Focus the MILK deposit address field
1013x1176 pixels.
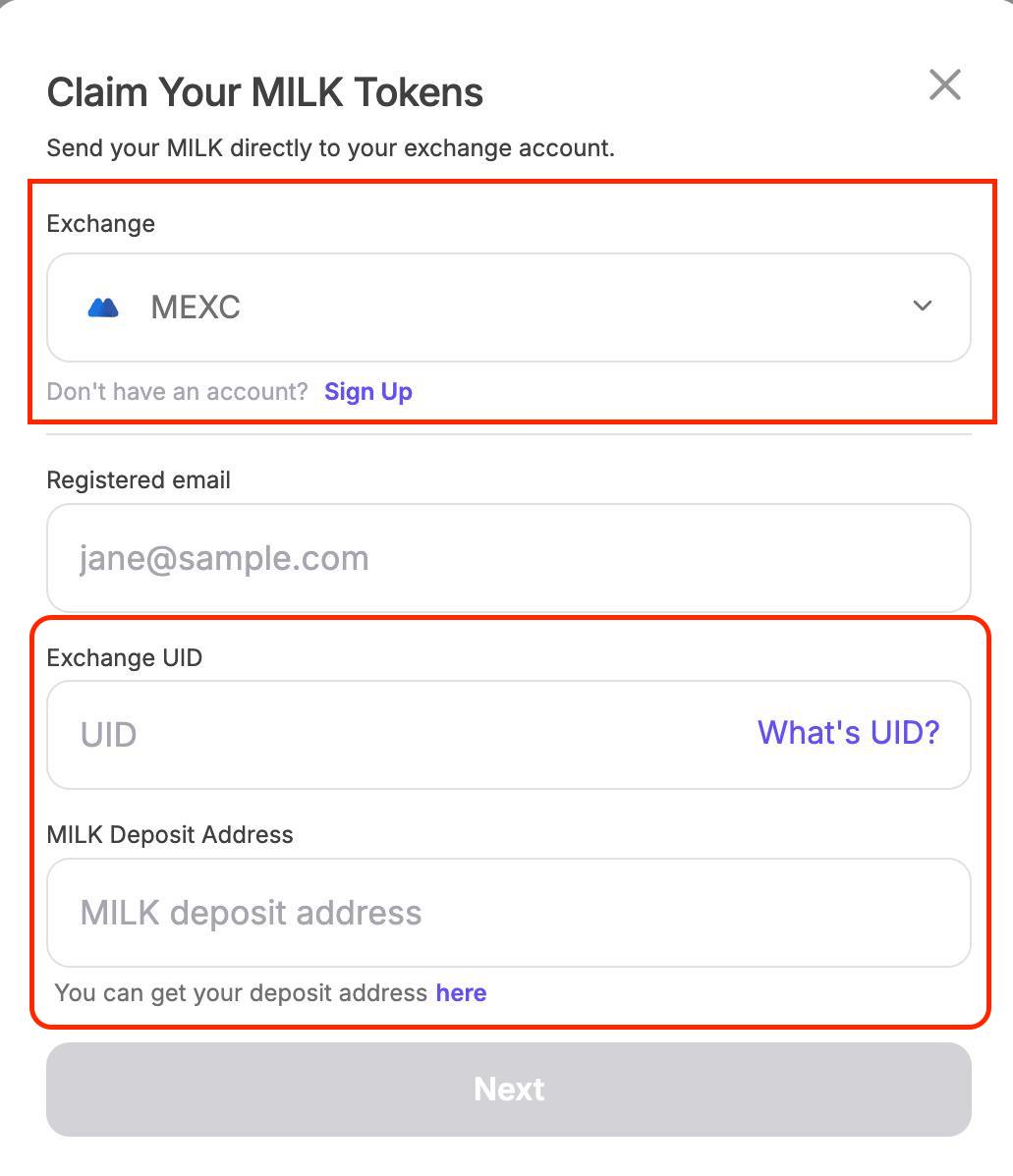508,913
